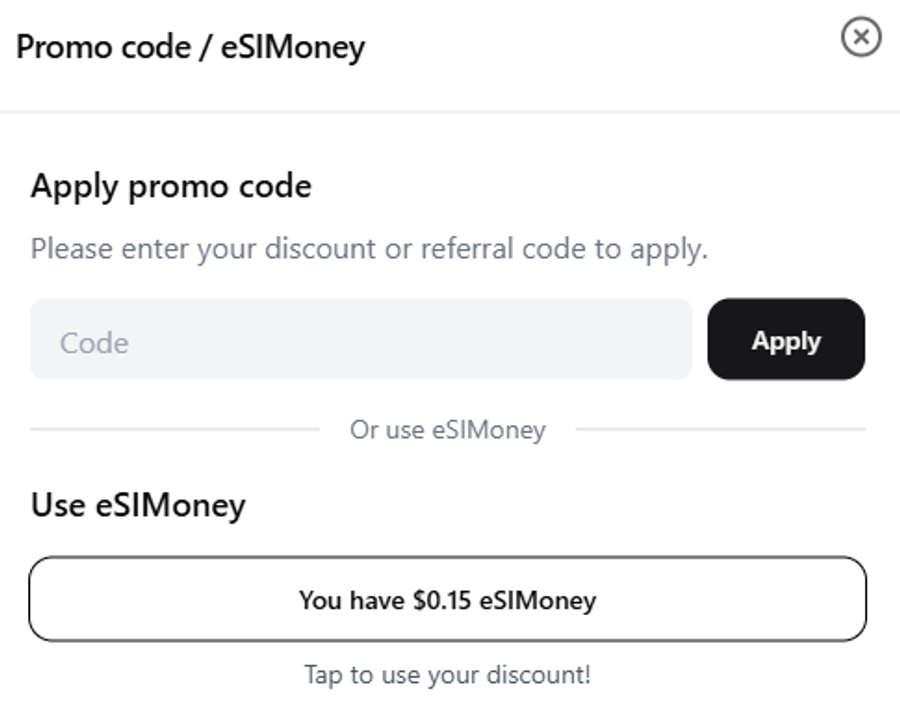Click the 'Promo code / eSIMoney' title
This screenshot has width=900, height=722.
pyautogui.click(x=190, y=47)
